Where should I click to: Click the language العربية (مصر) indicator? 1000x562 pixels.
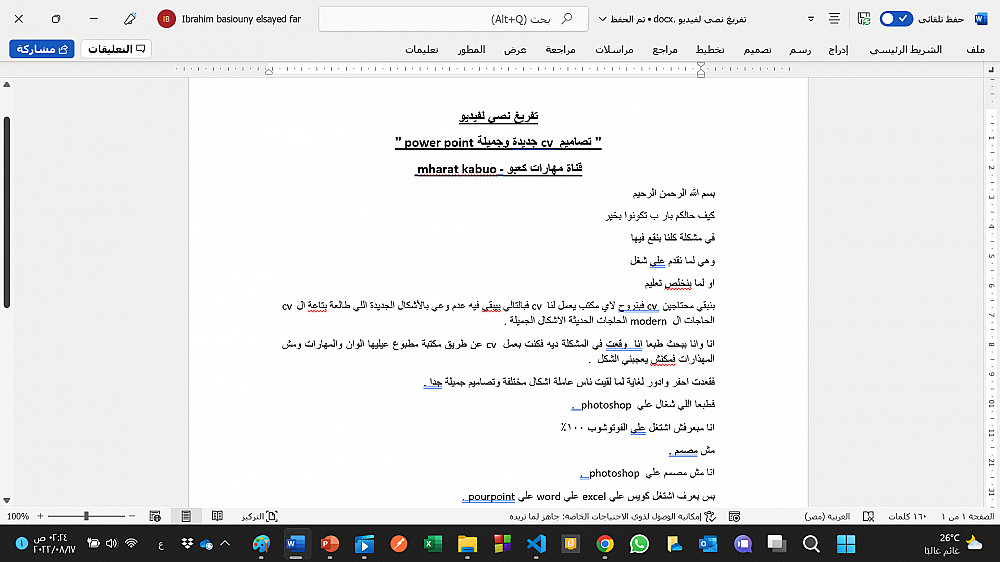[x=827, y=516]
